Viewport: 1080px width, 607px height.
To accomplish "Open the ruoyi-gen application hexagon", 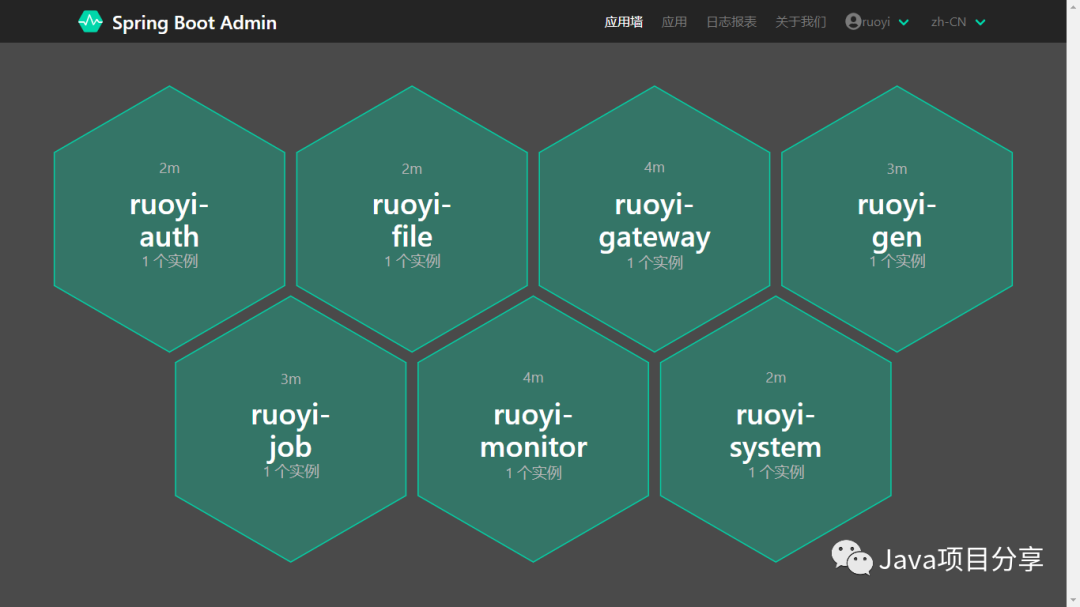I will pos(897,219).
